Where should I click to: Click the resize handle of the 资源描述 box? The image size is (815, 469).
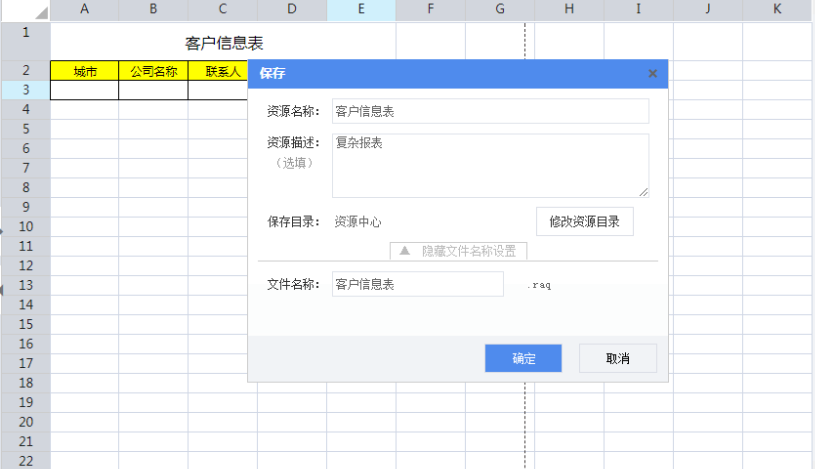(644, 192)
